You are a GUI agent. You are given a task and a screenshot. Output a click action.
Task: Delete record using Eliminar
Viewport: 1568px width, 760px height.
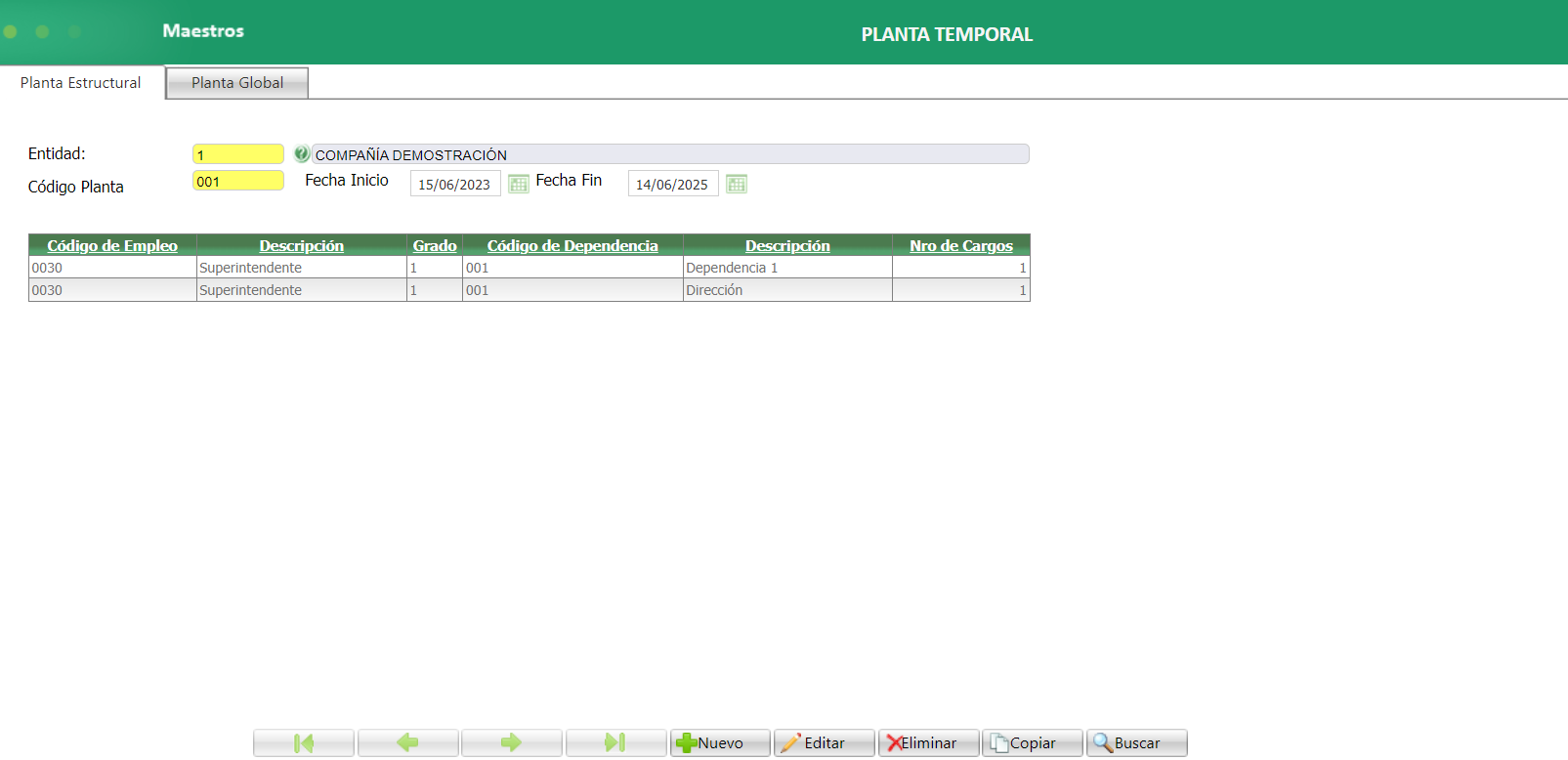[928, 743]
